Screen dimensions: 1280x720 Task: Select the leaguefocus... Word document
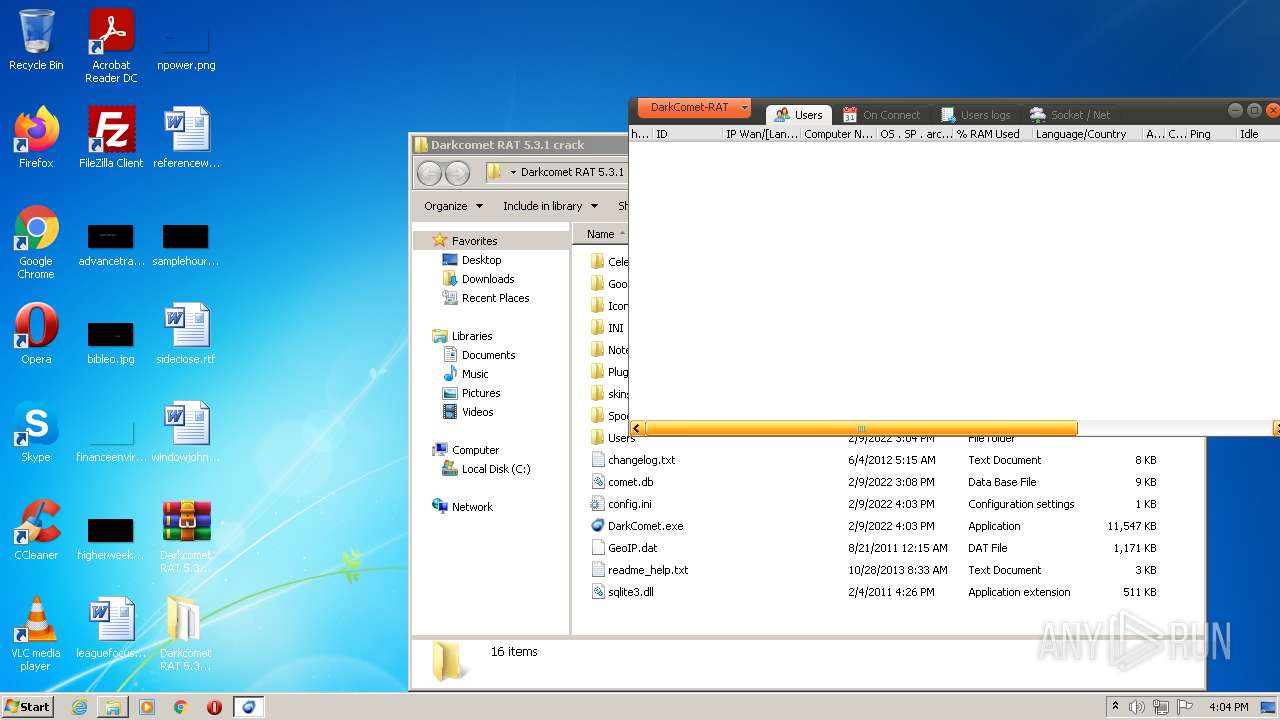click(111, 628)
